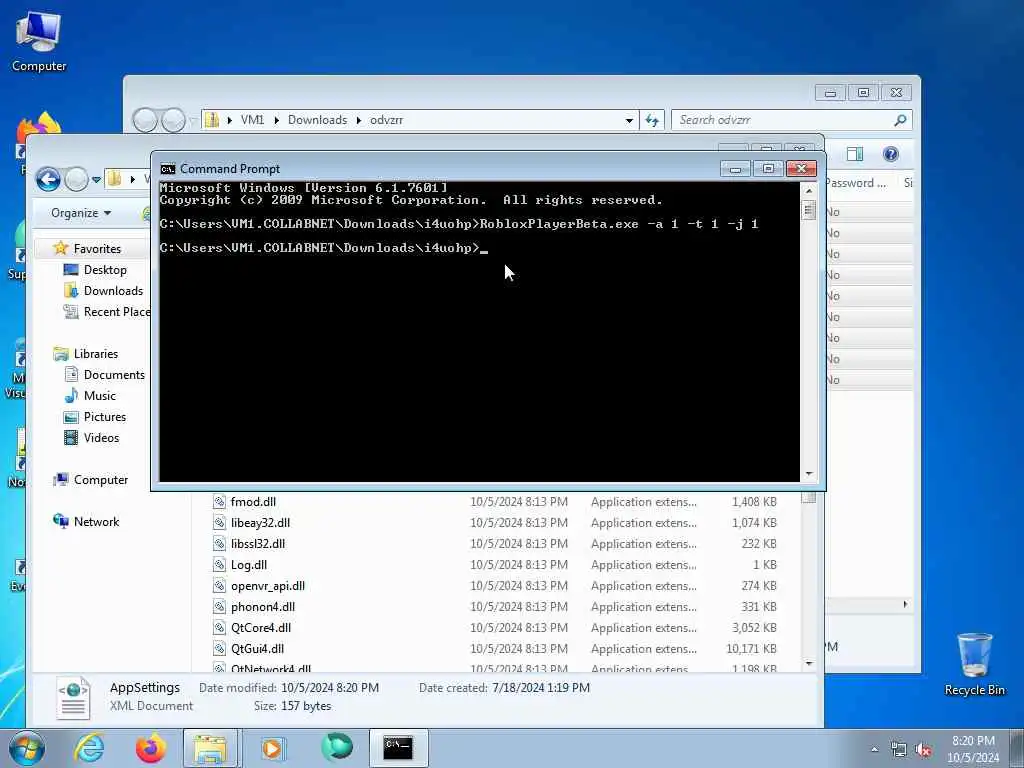The image size is (1024, 768).
Task: Click Downloads in odvzrr address bar
Action: point(317,120)
